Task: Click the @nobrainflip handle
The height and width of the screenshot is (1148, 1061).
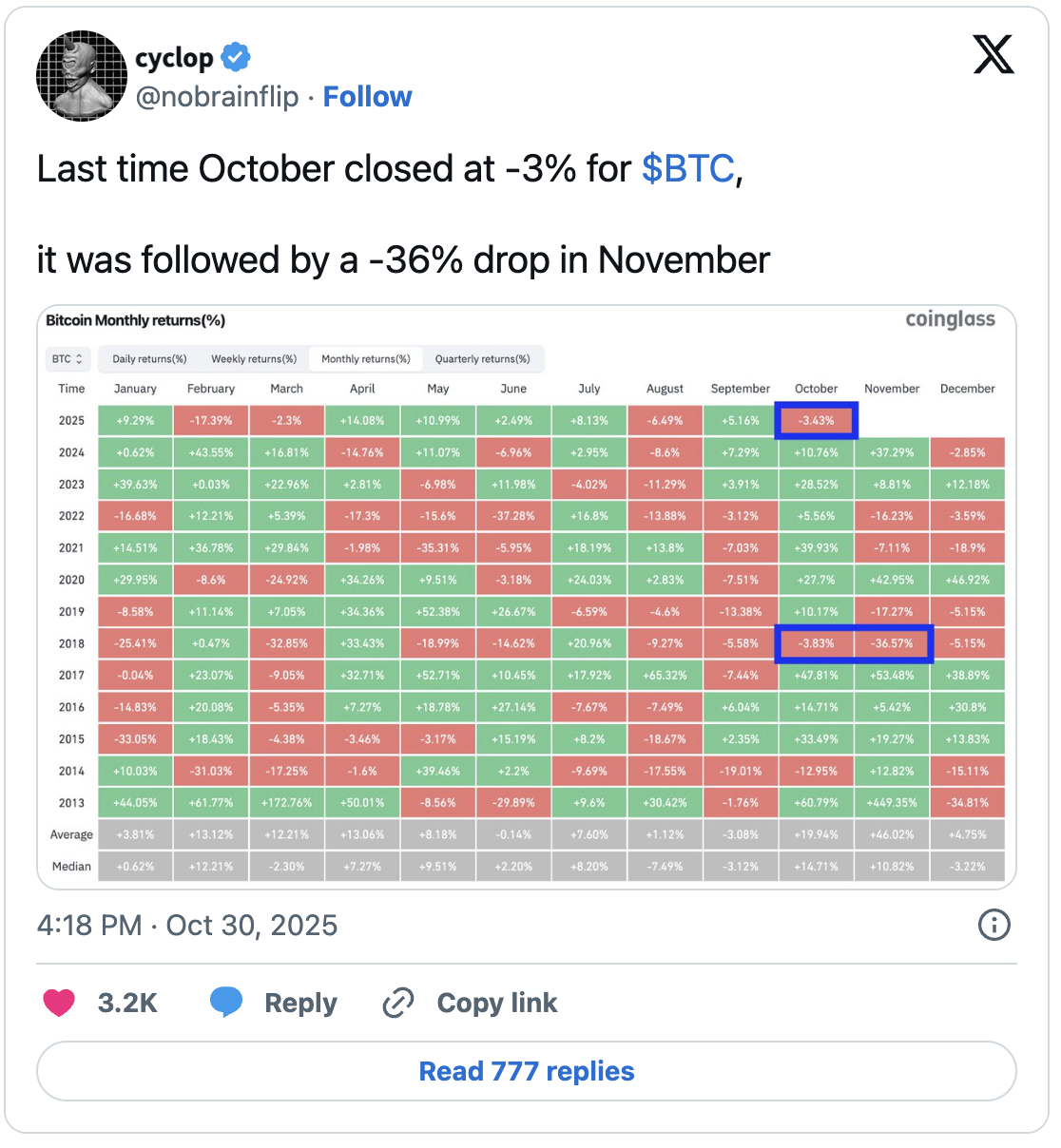Action: (x=218, y=97)
